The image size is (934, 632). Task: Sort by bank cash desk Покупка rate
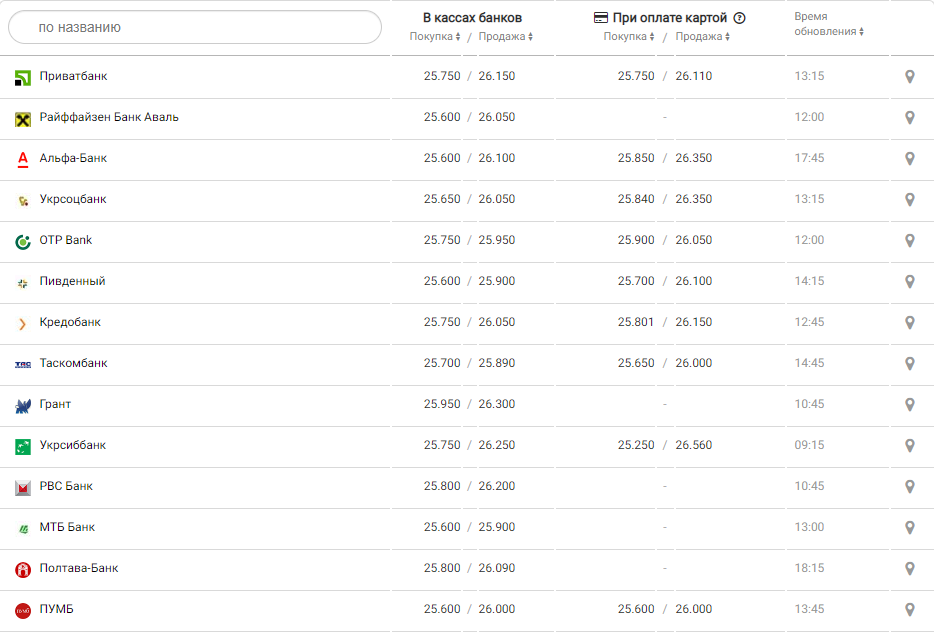pos(435,37)
